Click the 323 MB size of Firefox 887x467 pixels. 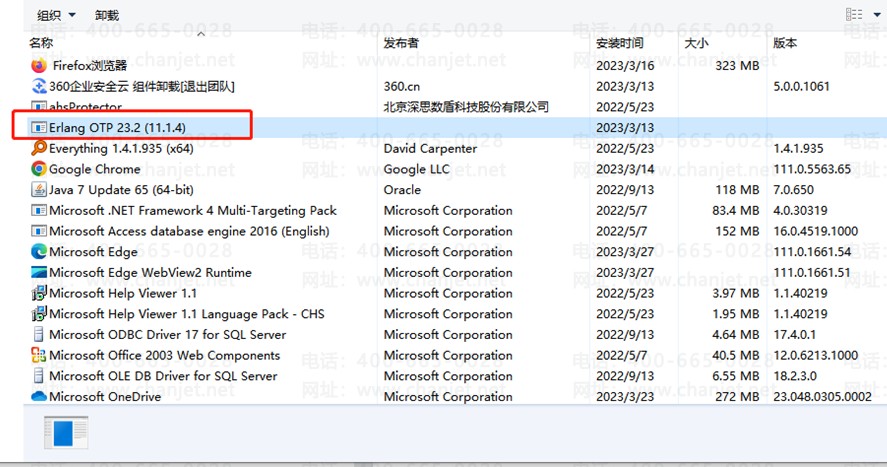737,66
